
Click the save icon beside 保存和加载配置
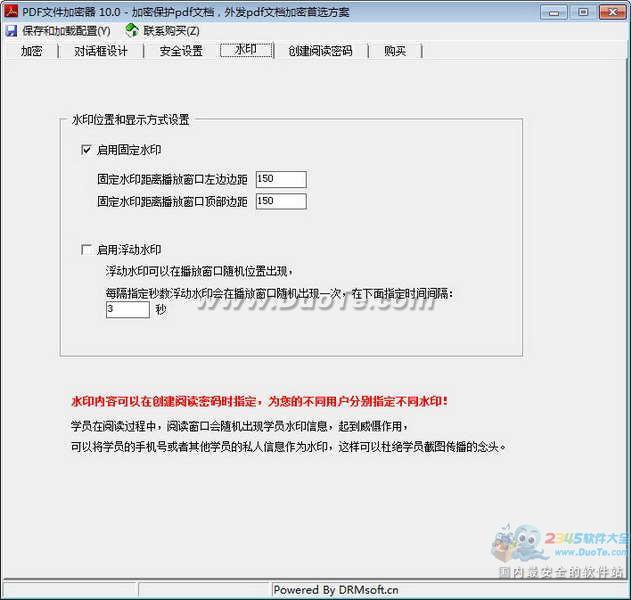(x=11, y=31)
